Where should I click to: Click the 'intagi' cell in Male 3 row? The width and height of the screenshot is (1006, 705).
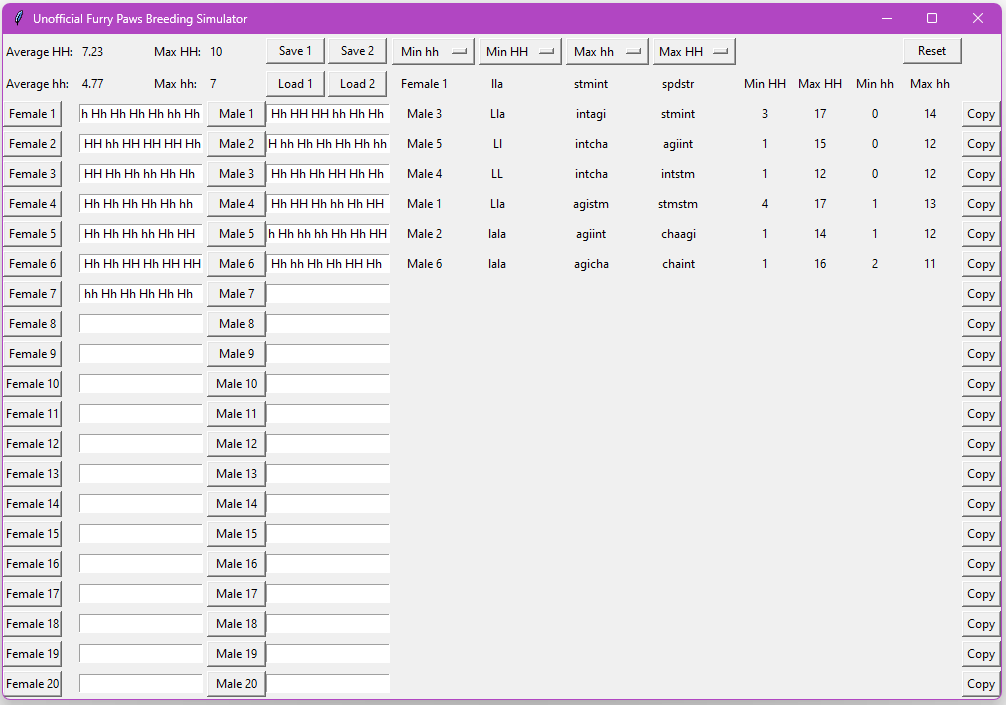(591, 114)
